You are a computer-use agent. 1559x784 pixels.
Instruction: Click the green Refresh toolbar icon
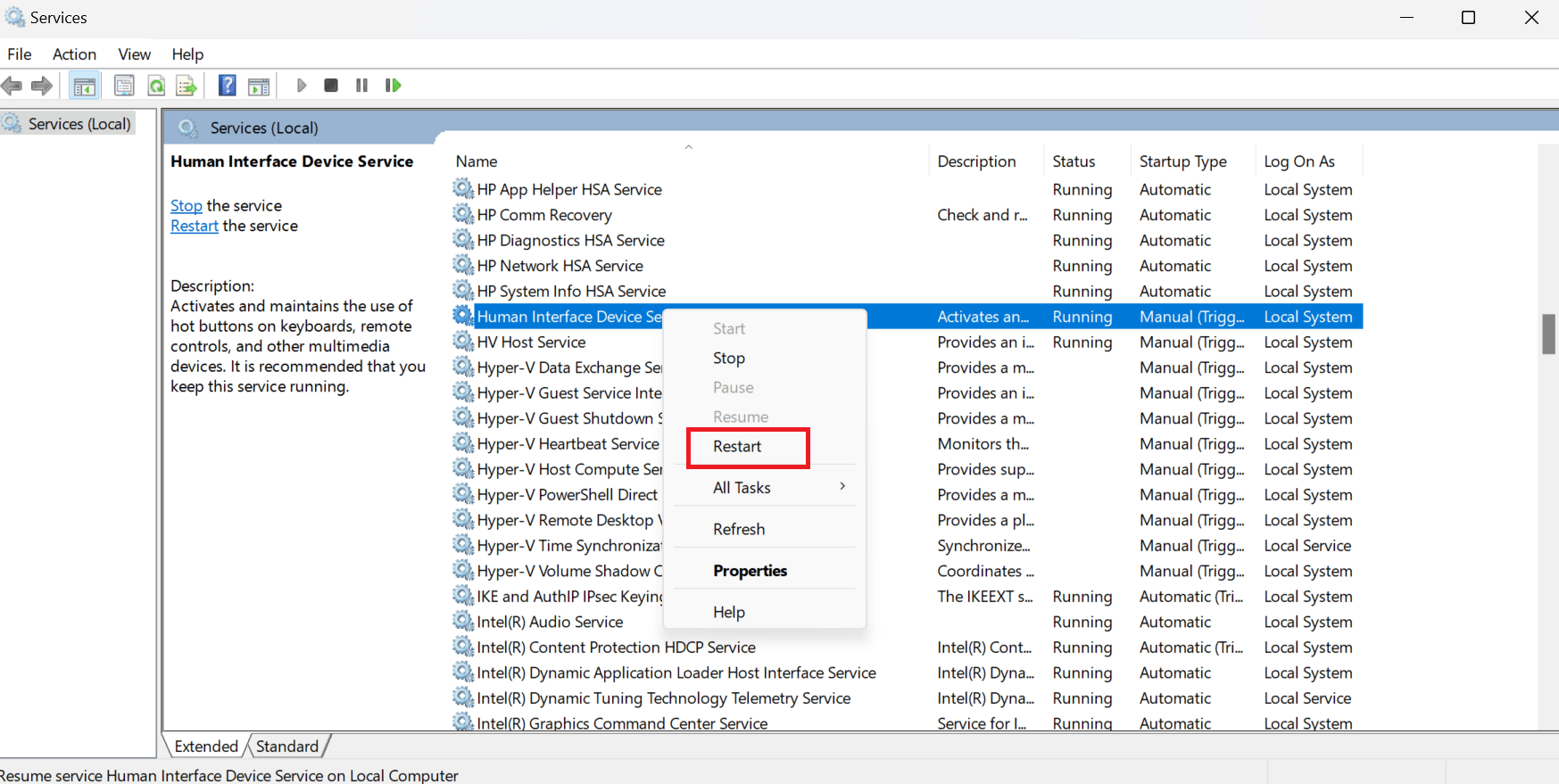[156, 86]
